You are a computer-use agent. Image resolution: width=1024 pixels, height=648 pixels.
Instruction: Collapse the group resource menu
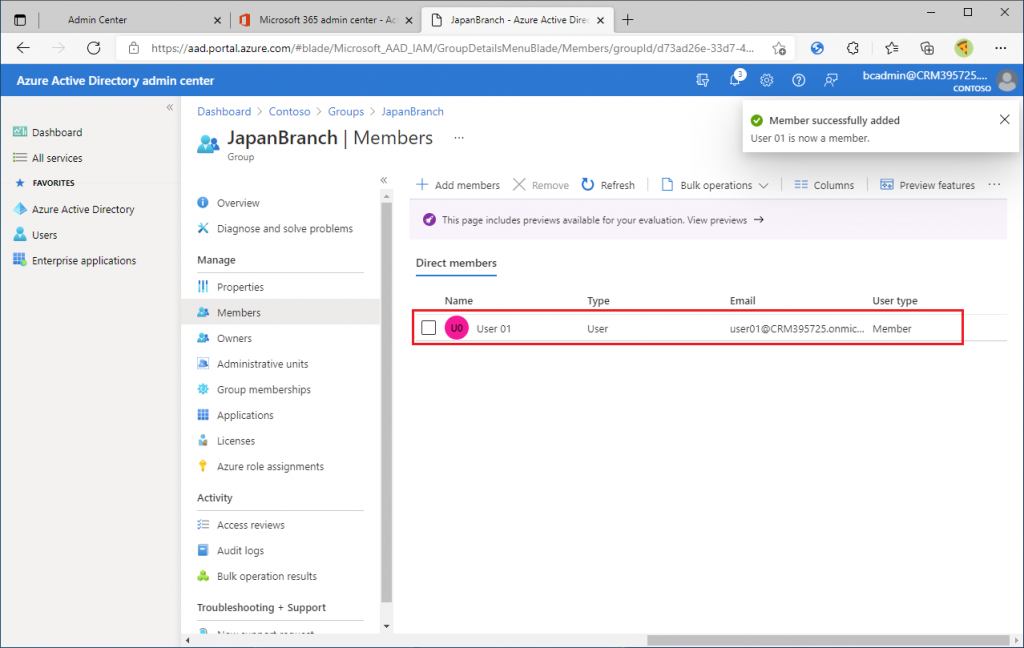click(384, 180)
